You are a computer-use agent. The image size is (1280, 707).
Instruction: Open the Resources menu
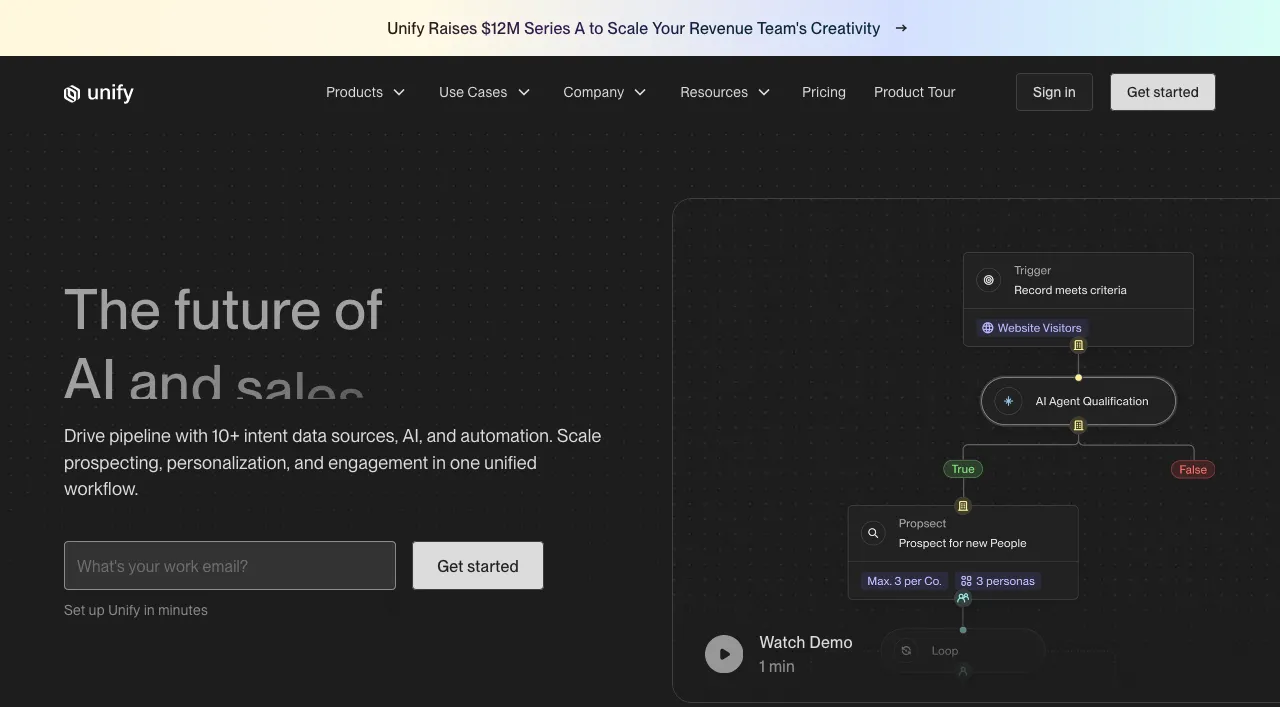tap(726, 92)
